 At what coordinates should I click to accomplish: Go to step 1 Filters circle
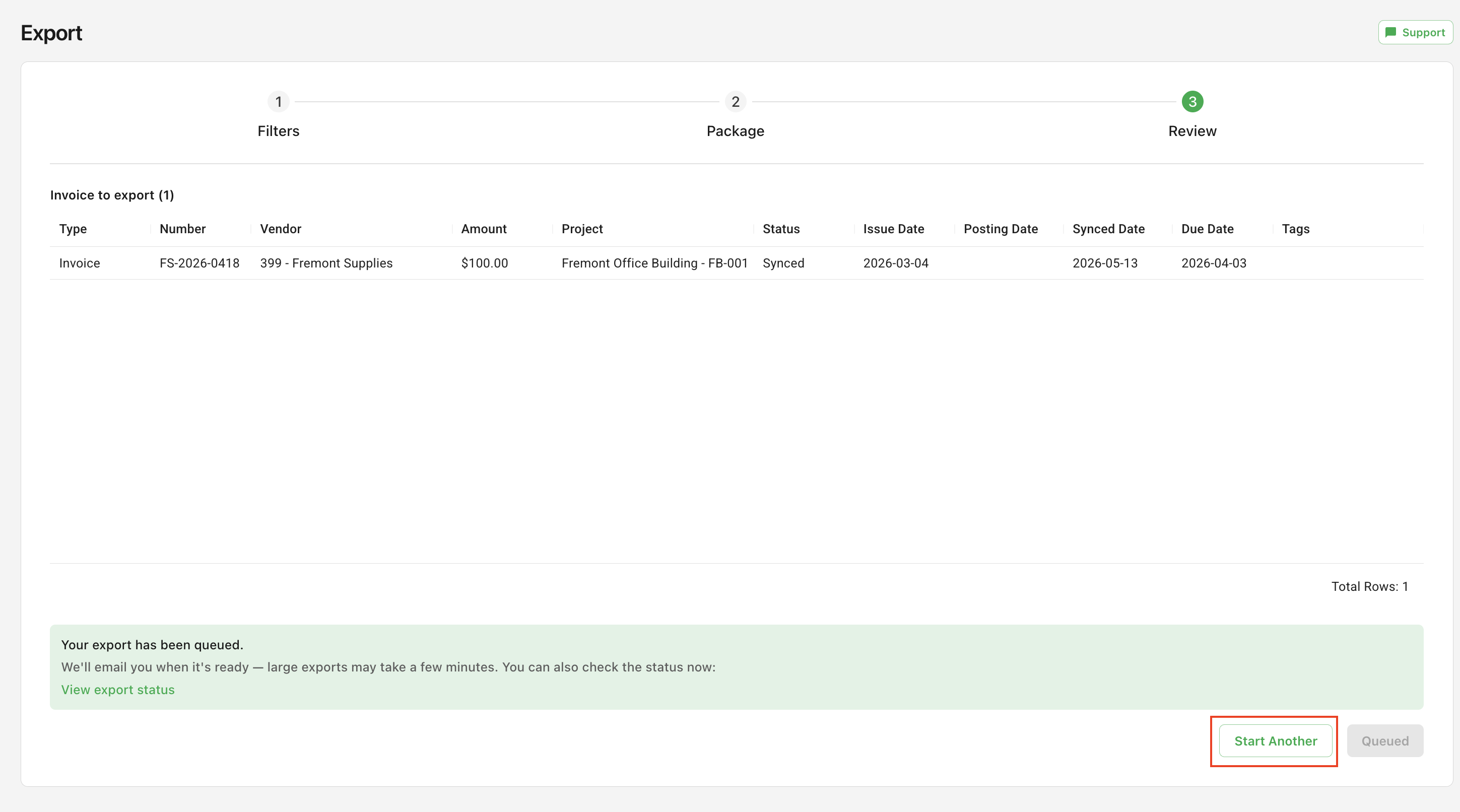278,102
